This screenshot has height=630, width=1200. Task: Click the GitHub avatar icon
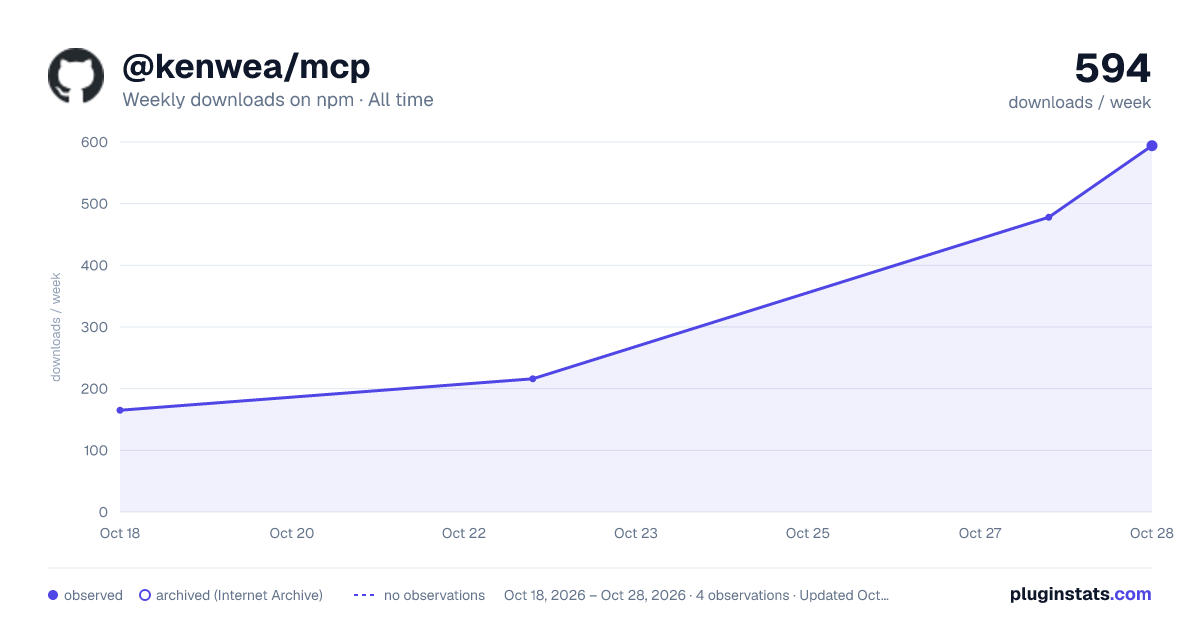(x=76, y=76)
